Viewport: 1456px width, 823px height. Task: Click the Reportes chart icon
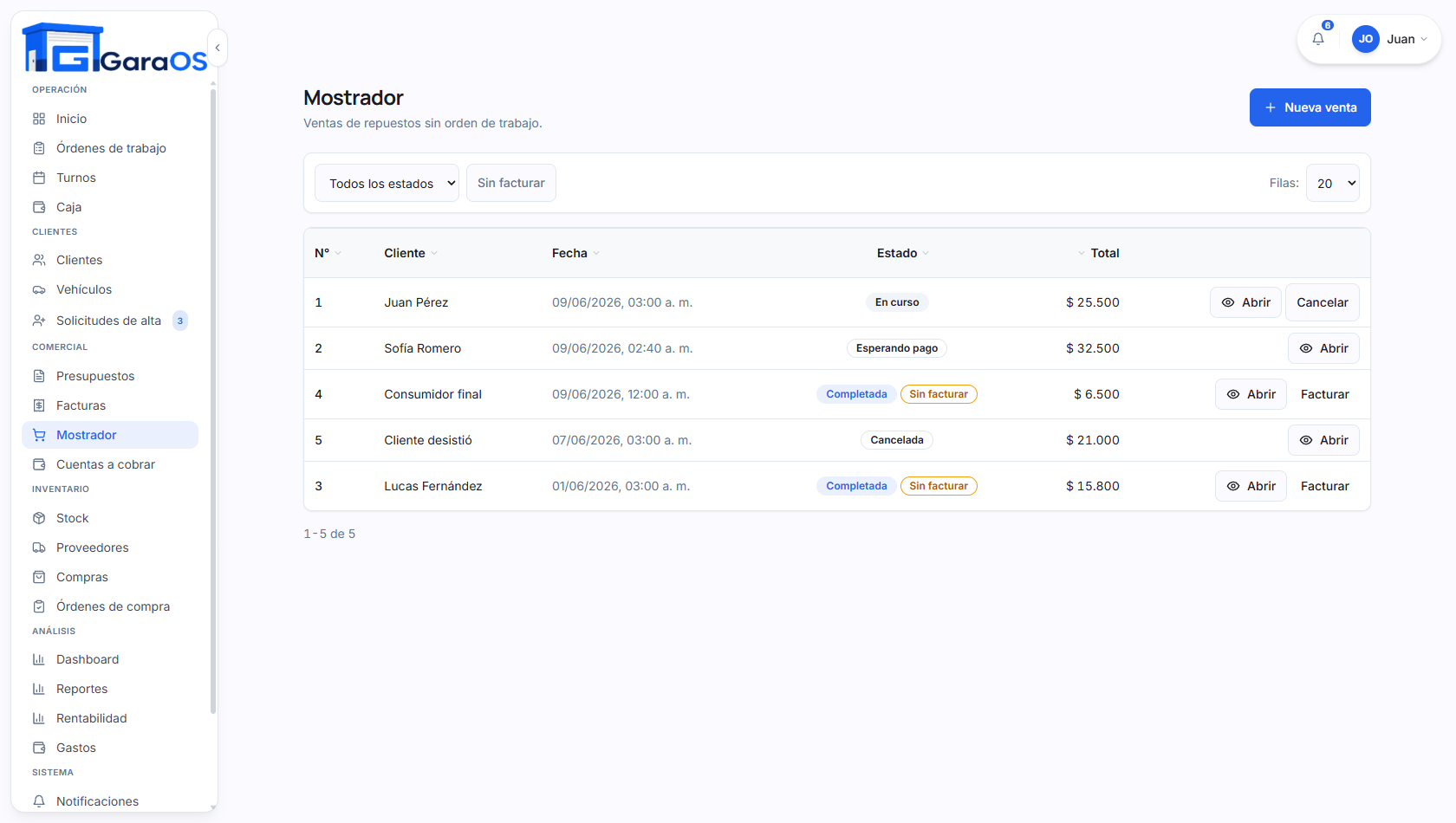point(39,689)
